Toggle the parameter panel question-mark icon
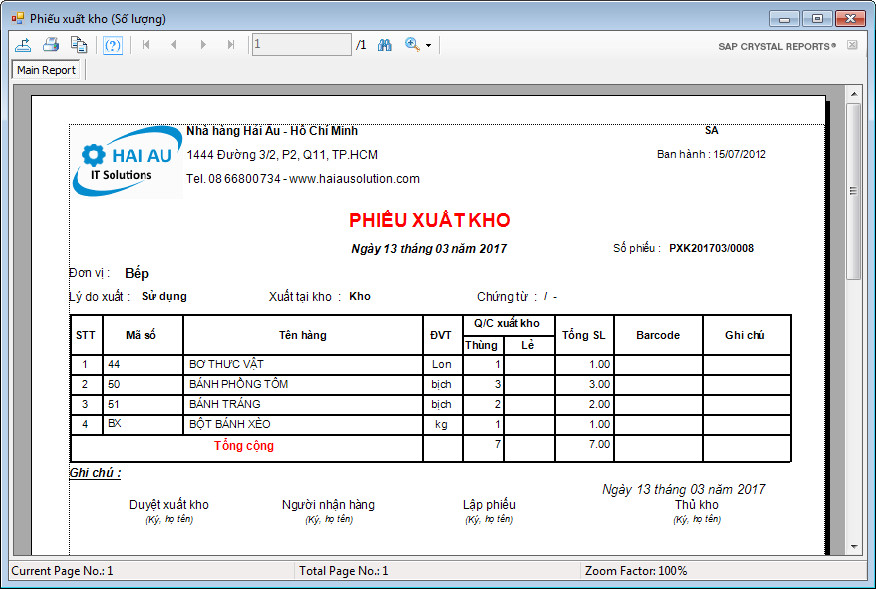The width and height of the screenshot is (876, 589). 113,45
